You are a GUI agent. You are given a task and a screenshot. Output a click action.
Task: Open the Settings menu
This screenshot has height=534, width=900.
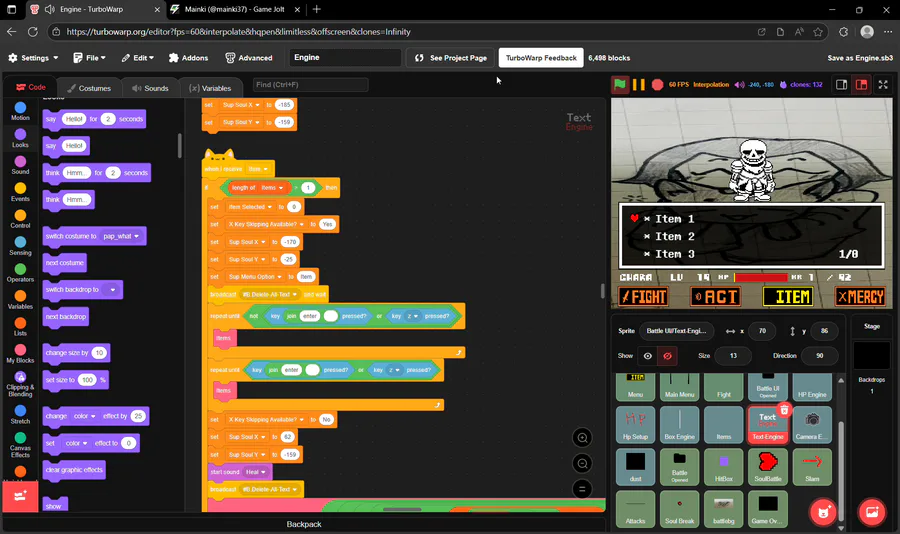tap(33, 57)
